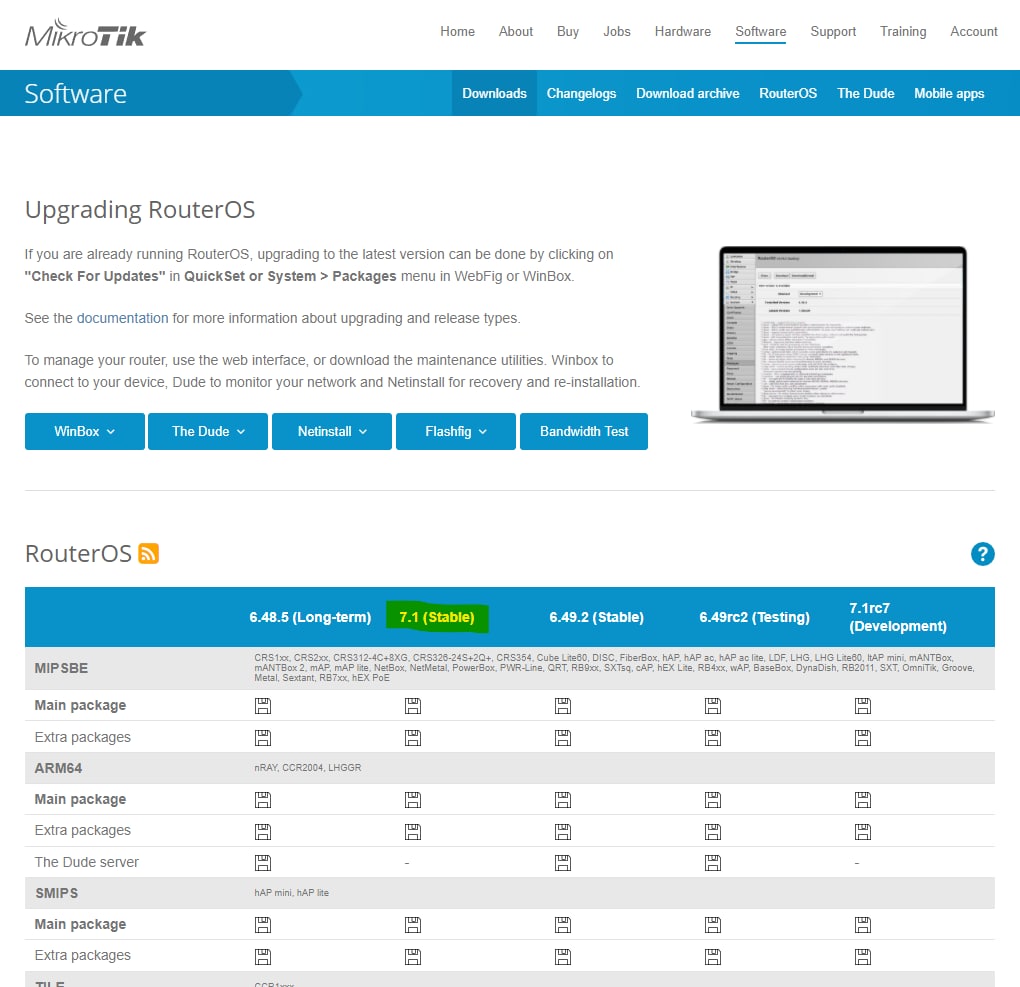Click the laptop RouterOS screenshot image
Viewport: 1020px width, 987px height.
[x=842, y=334]
